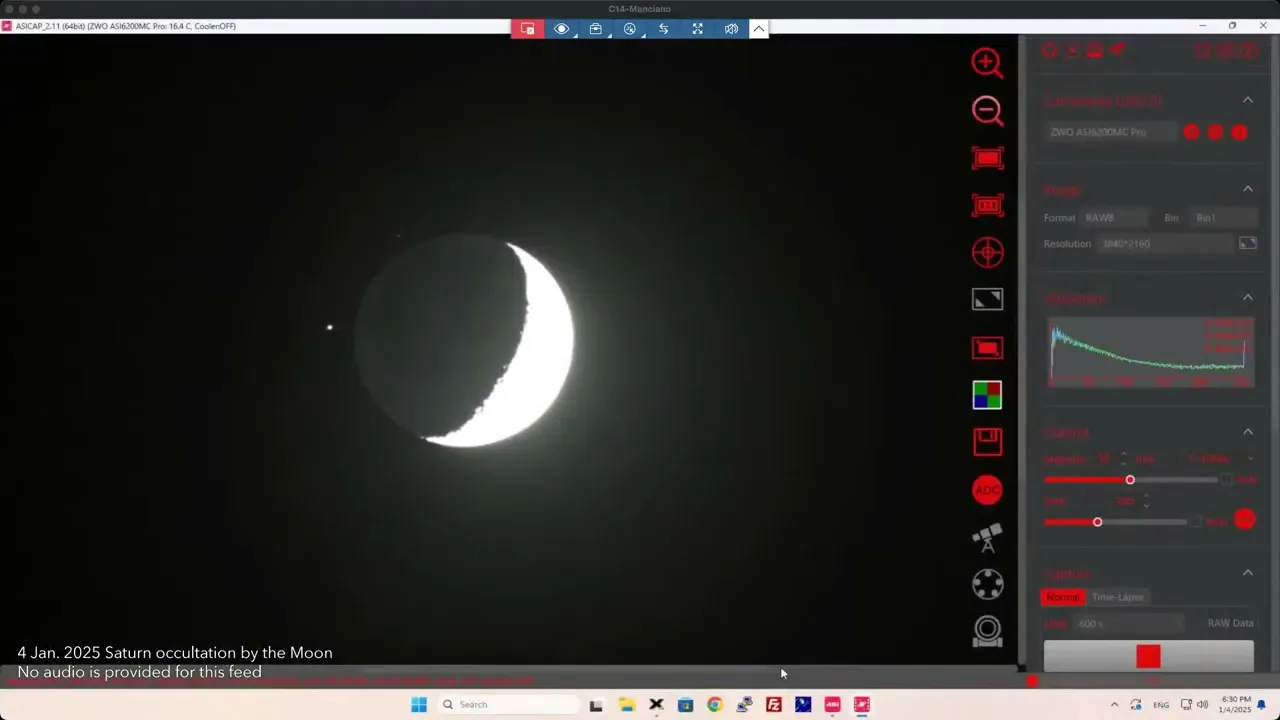Click the zoom in magnifier icon
The height and width of the screenshot is (720, 1280).
987,63
